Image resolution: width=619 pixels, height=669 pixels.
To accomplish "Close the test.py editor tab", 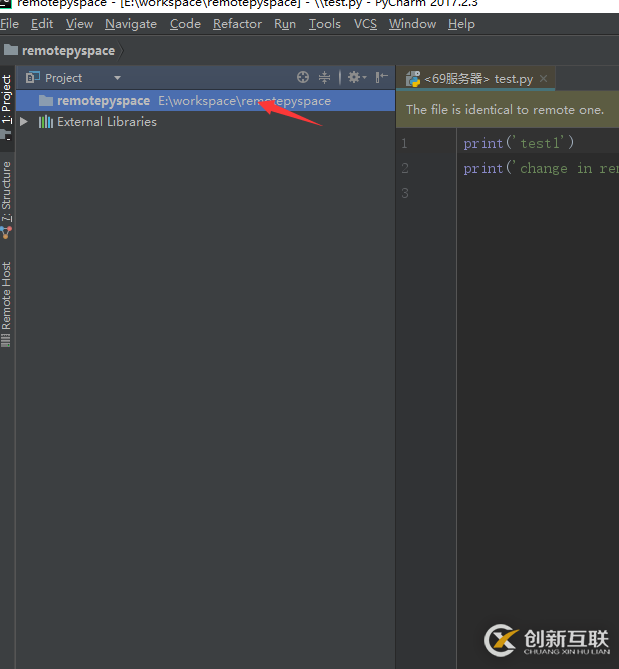I will coord(543,79).
